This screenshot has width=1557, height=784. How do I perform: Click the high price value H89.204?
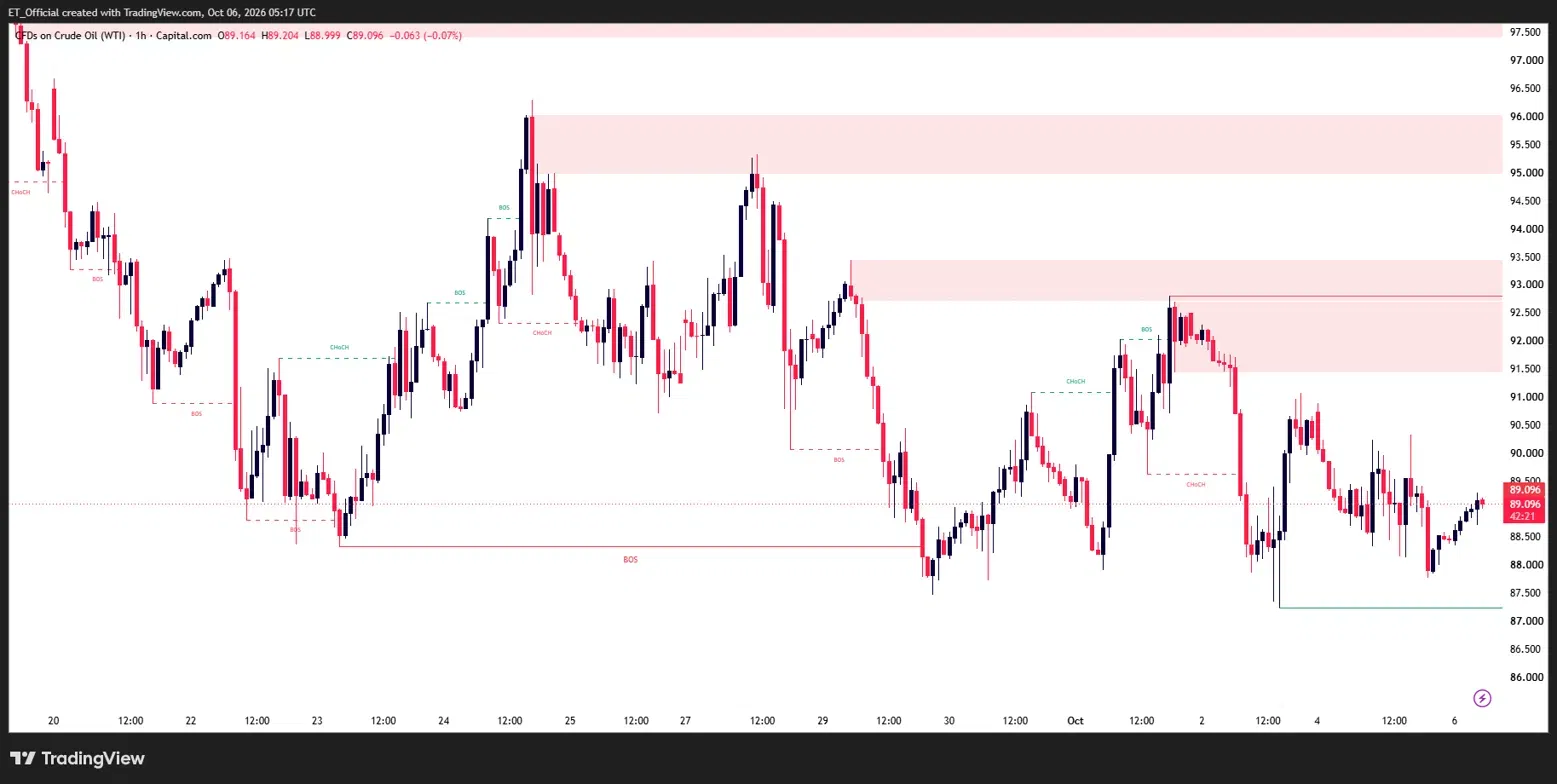click(x=282, y=36)
